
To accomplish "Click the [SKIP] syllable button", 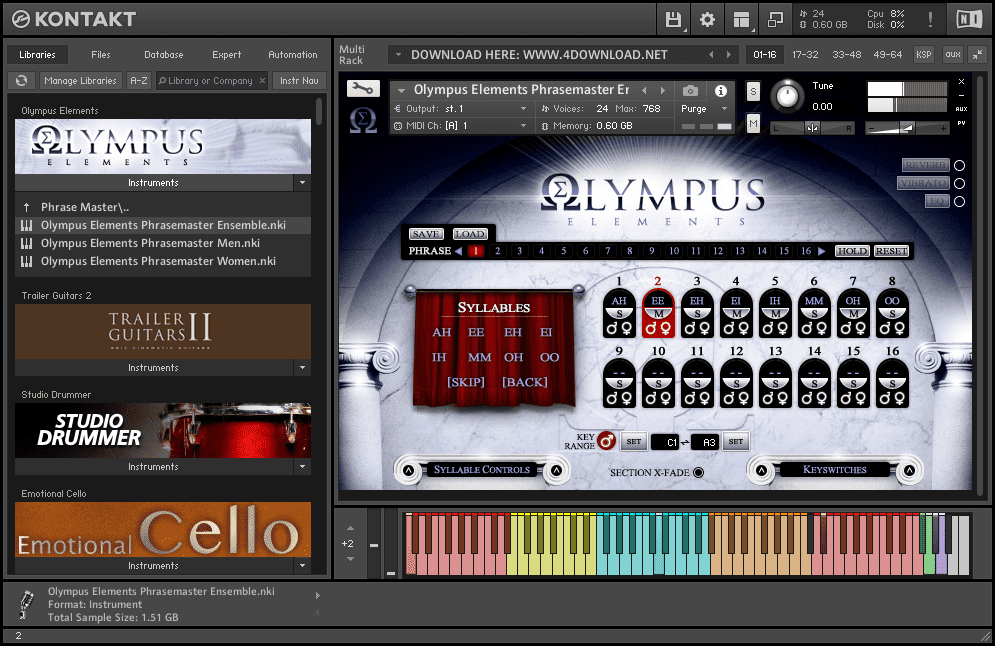I will (x=465, y=382).
